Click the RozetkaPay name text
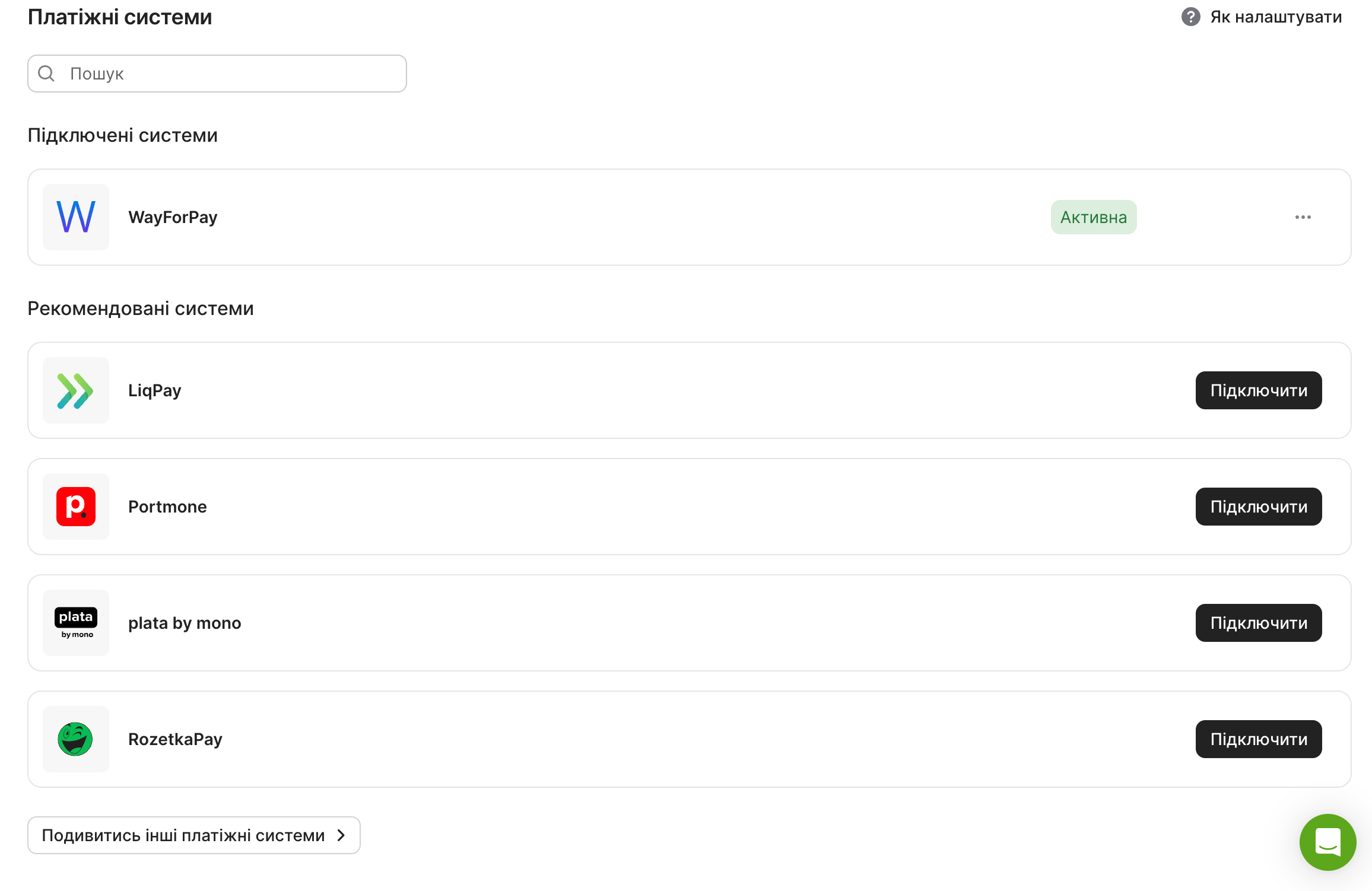The image size is (1372, 891). (x=175, y=739)
